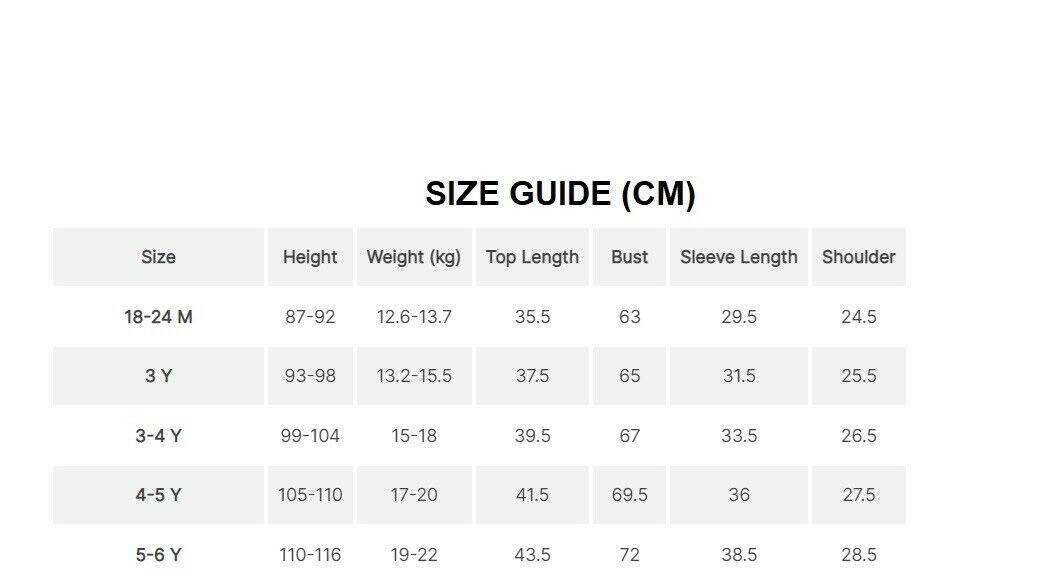Click the Sleeve Length column header

[739, 257]
